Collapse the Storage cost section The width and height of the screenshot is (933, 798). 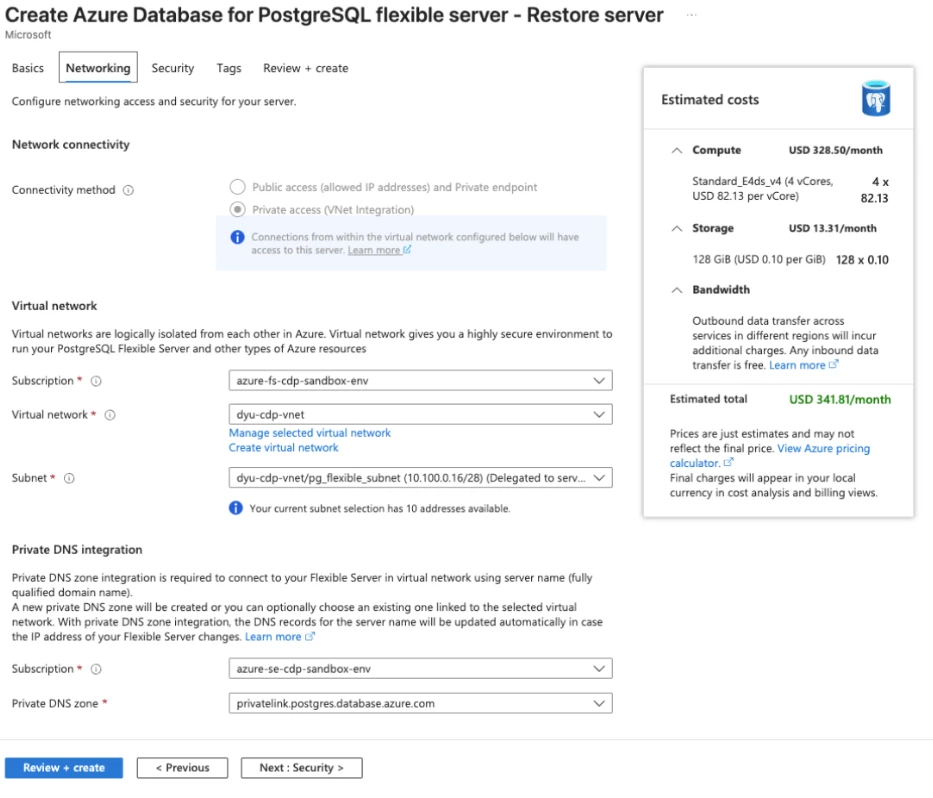[677, 229]
